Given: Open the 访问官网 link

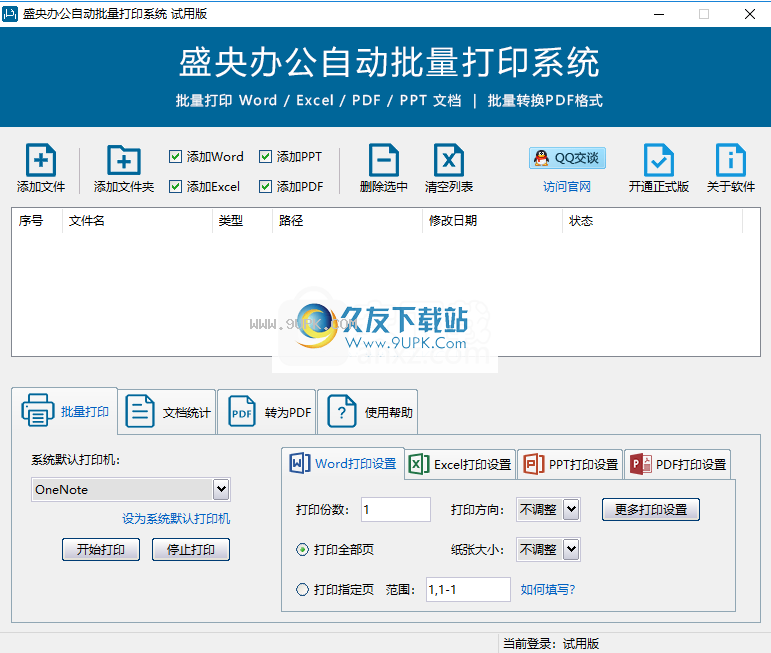Looking at the screenshot, I should click(x=567, y=187).
